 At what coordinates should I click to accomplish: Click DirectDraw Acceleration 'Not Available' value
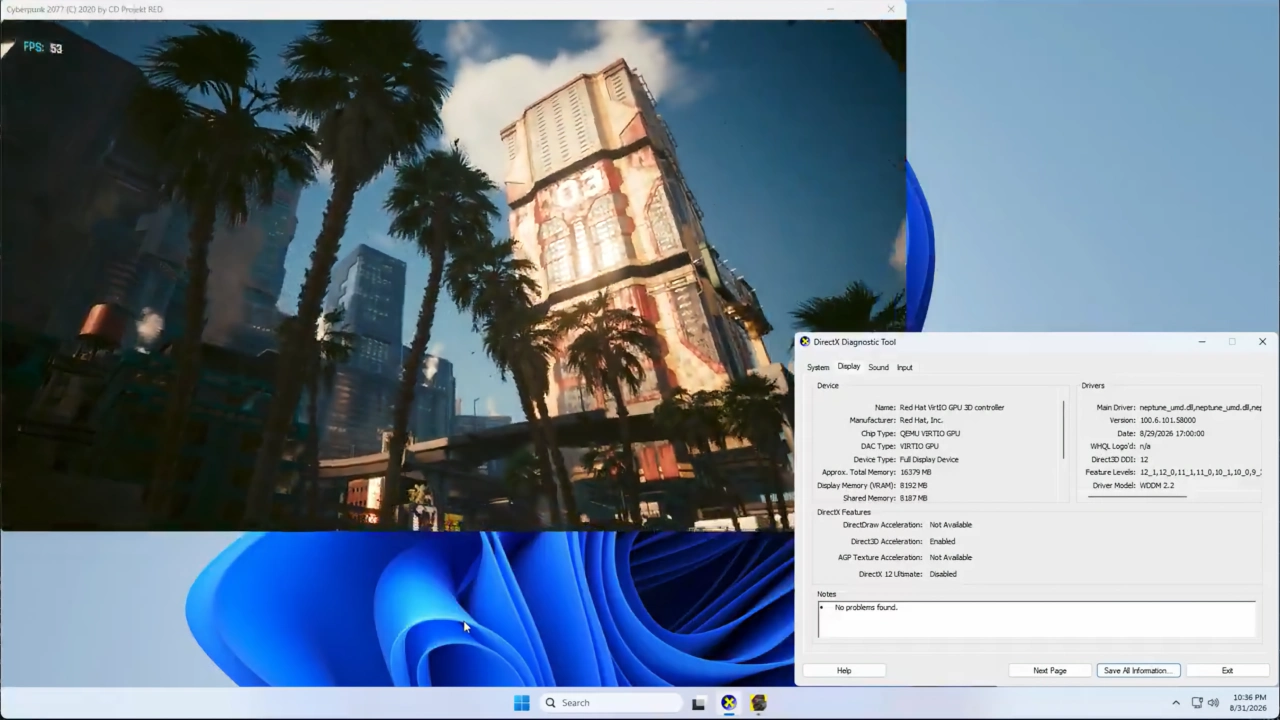pyautogui.click(x=950, y=525)
